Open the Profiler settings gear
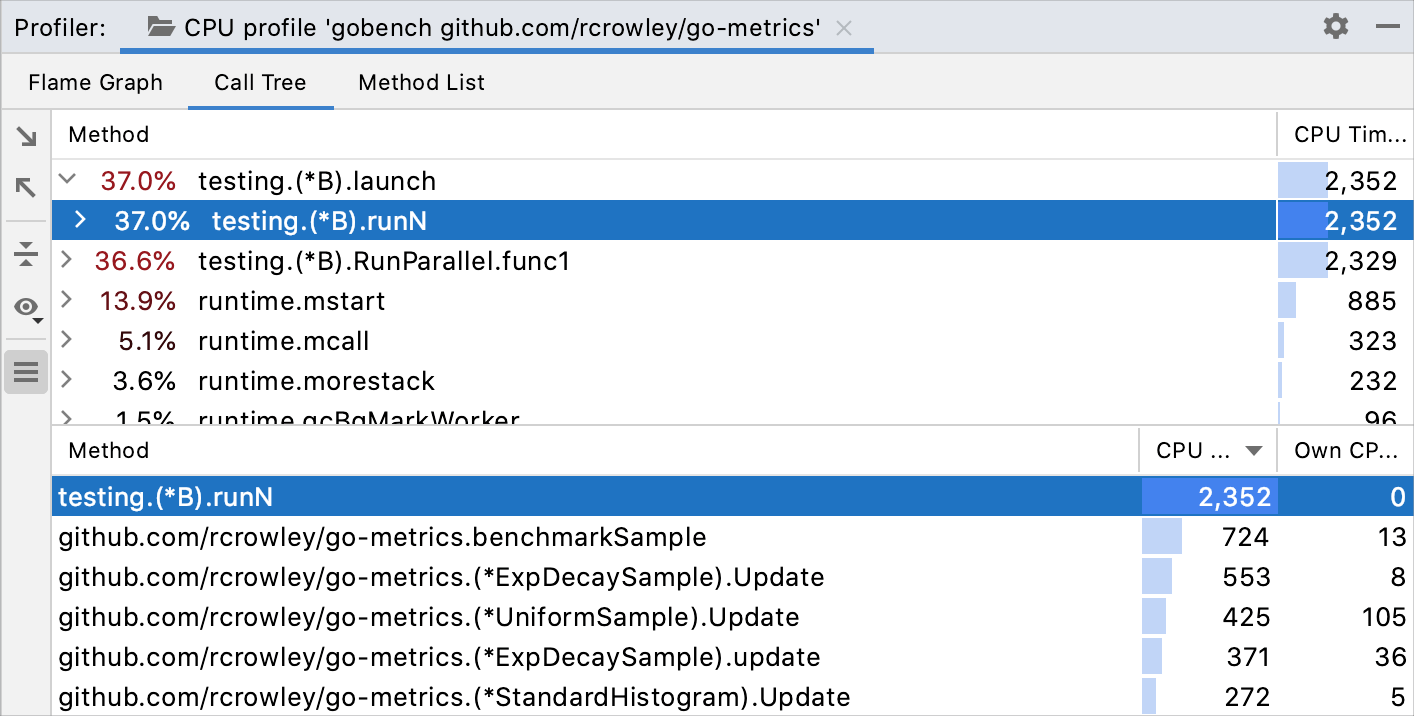The width and height of the screenshot is (1414, 716). (x=1335, y=27)
